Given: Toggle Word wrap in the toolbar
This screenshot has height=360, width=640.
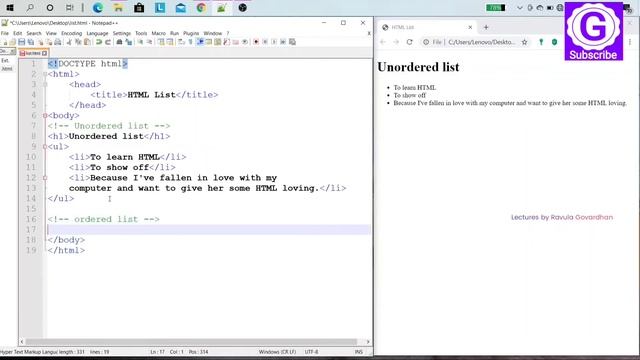Looking at the screenshot, I should point(181,42).
